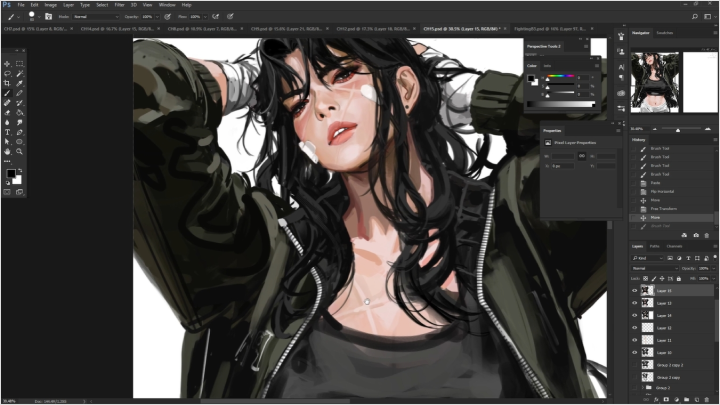Open the File menu
The image size is (720, 405).
[21, 5]
